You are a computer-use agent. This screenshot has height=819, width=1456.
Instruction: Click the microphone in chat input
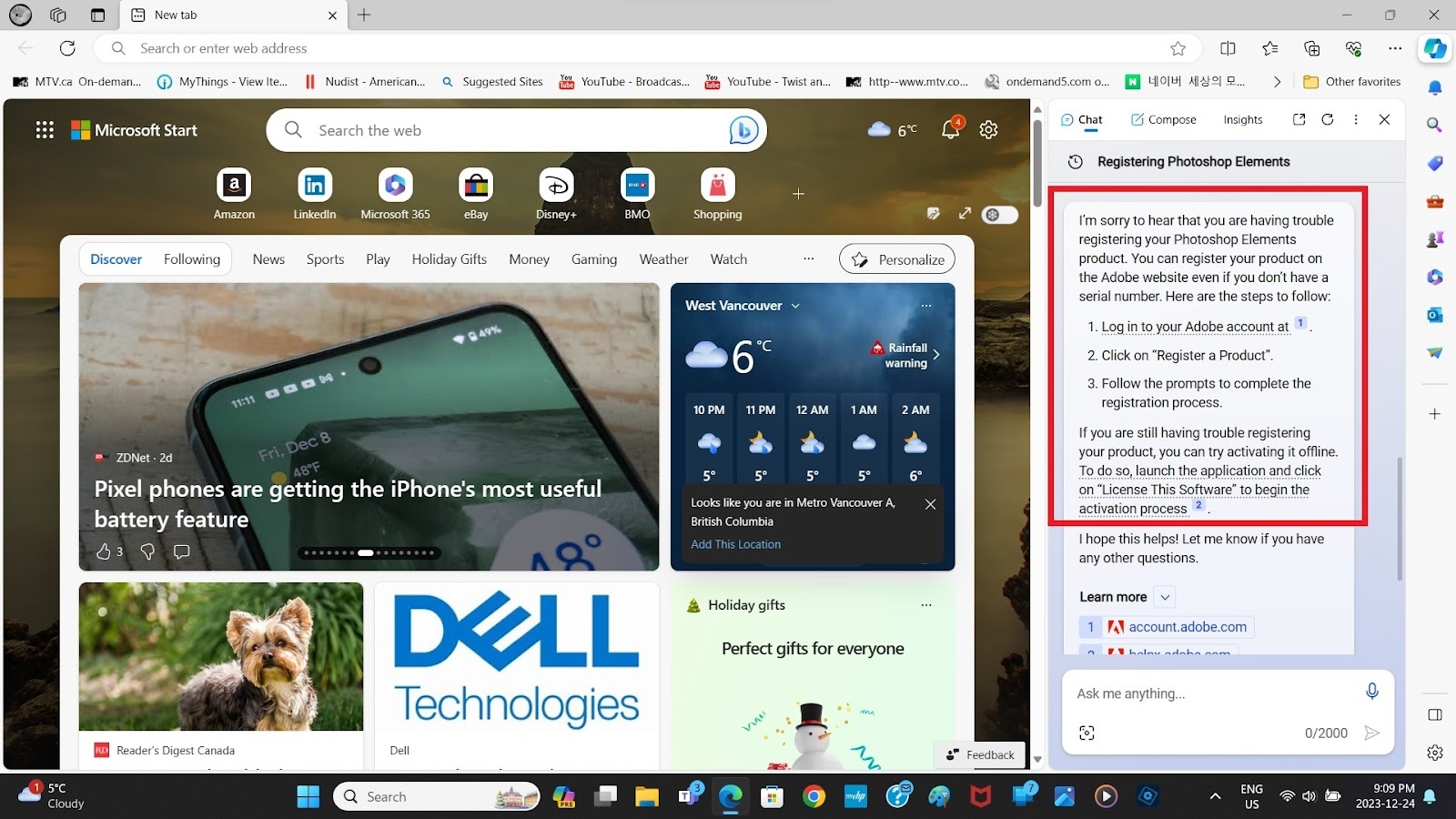(1372, 692)
